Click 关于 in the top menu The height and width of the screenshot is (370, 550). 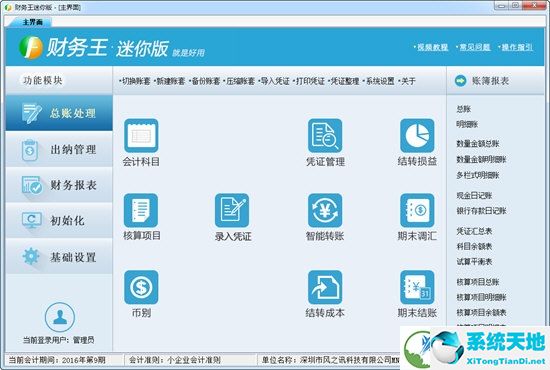[407, 81]
